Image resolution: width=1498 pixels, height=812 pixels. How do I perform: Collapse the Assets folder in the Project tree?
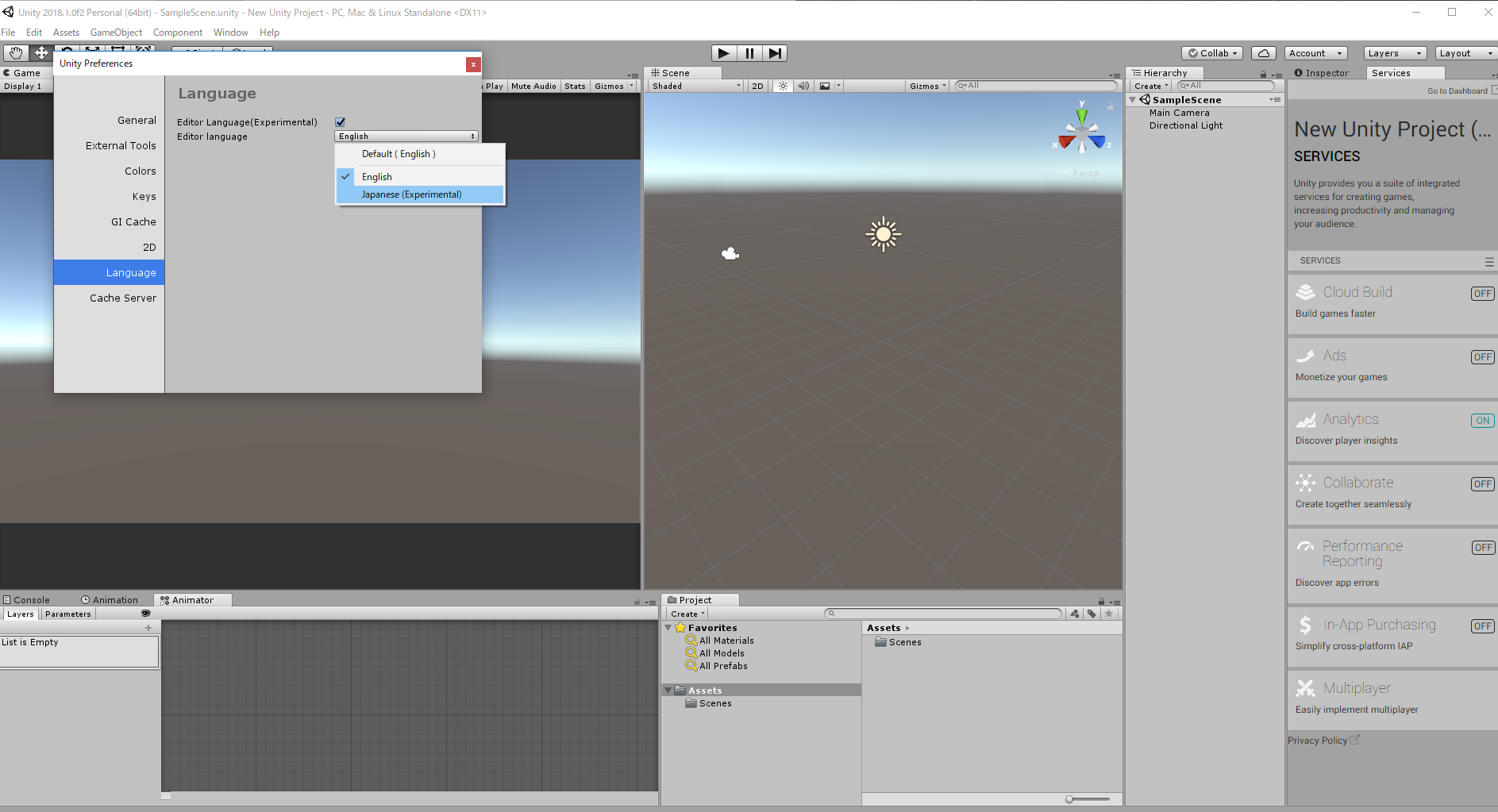pyautogui.click(x=668, y=691)
